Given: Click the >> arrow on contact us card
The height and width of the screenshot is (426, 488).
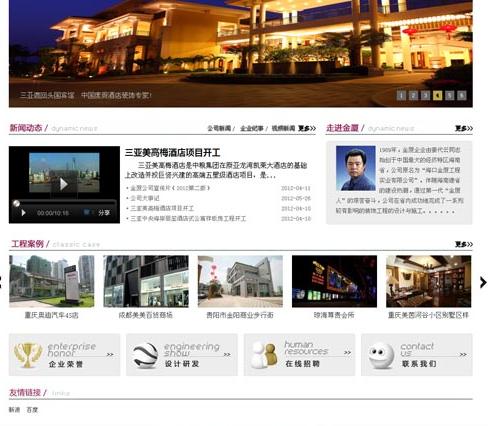Looking at the screenshot, I should click(x=463, y=354).
